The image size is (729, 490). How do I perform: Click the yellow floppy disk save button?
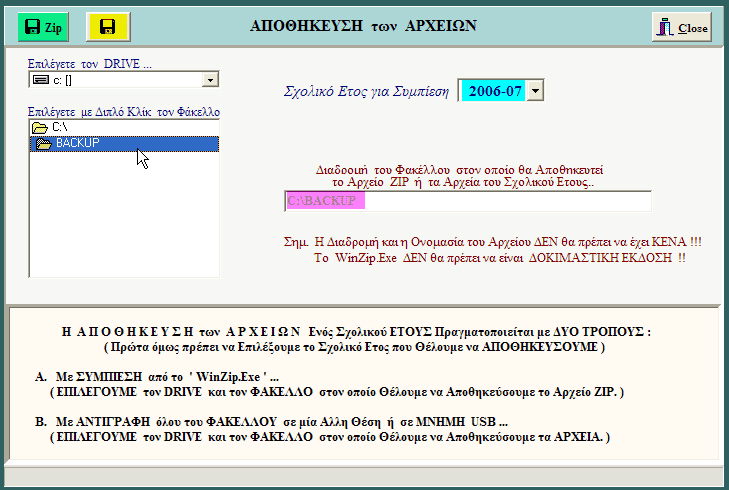tap(108, 27)
